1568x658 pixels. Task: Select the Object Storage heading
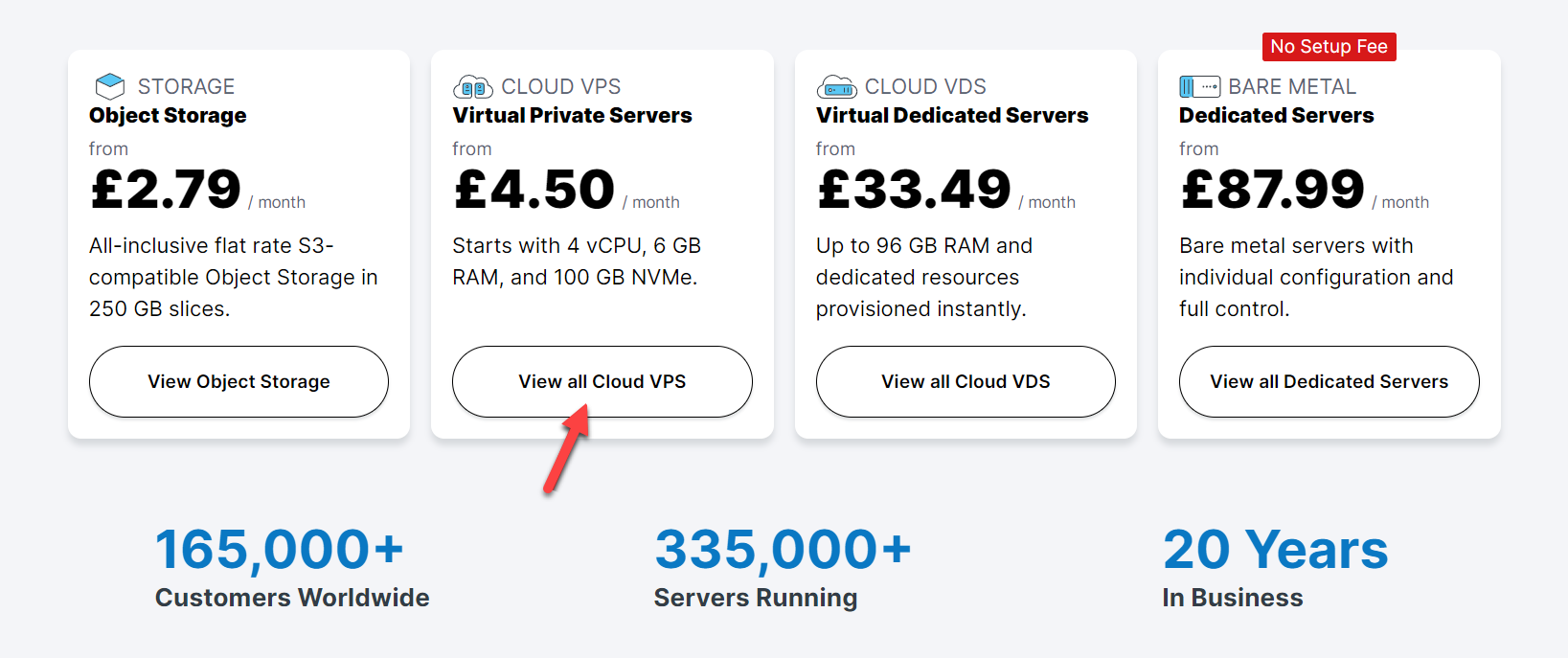click(x=168, y=116)
